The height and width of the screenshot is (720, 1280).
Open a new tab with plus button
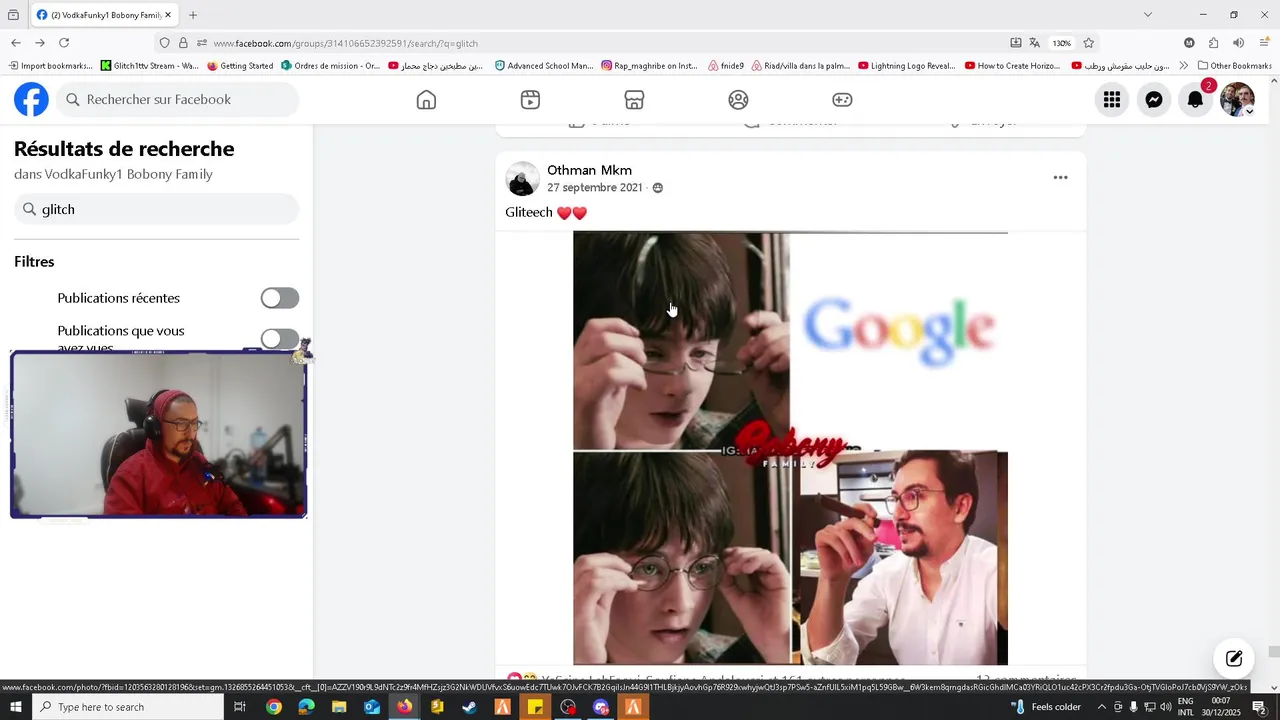pyautogui.click(x=193, y=15)
